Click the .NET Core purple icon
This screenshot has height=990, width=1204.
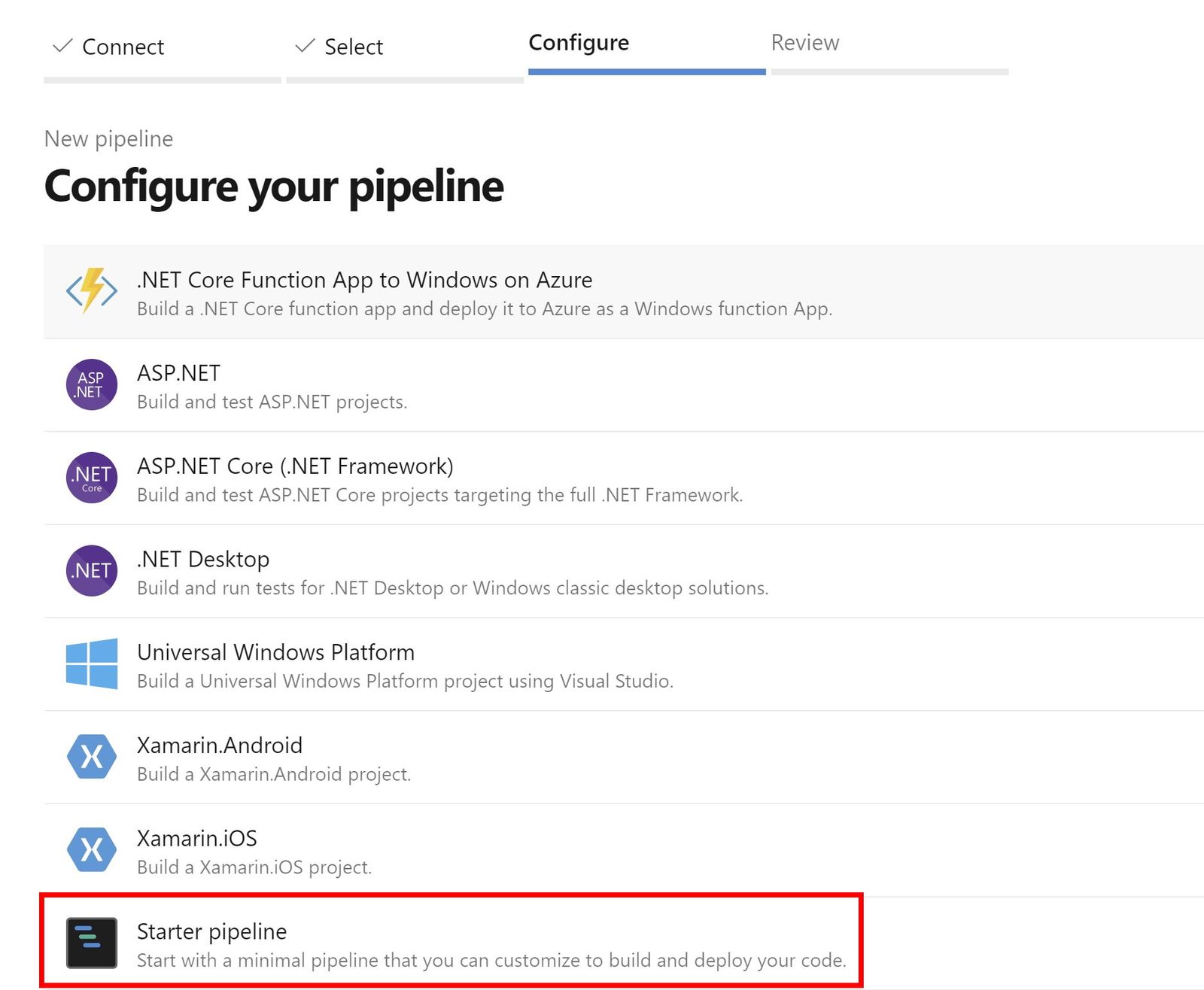(92, 478)
